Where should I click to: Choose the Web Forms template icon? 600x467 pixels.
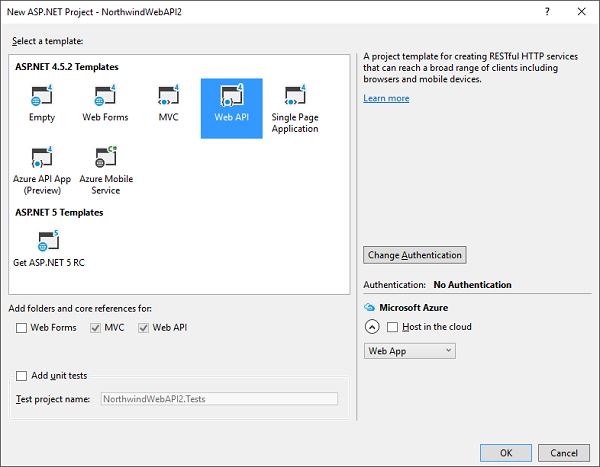(105, 96)
